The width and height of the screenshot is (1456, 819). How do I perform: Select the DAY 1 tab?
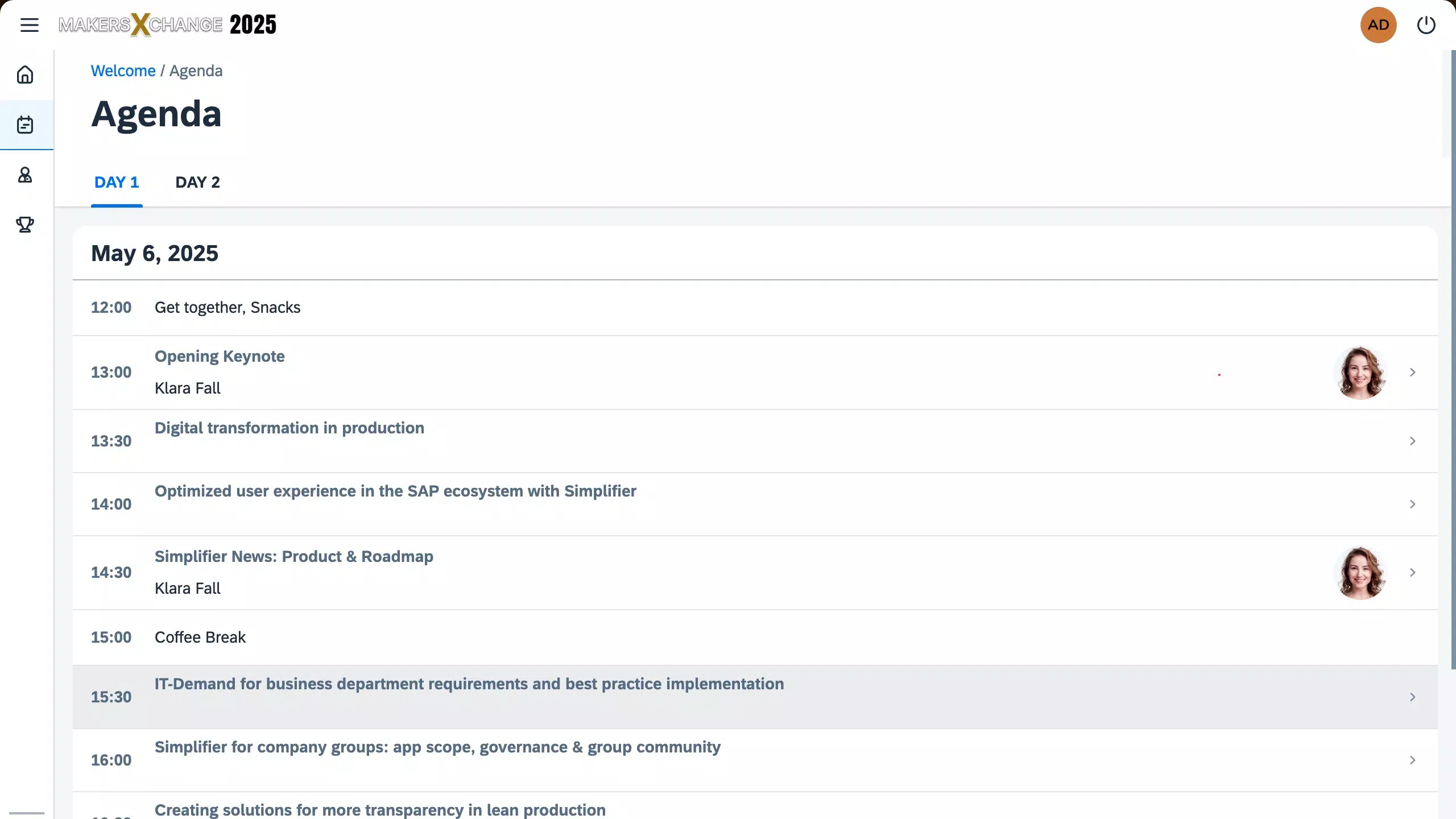point(117,183)
